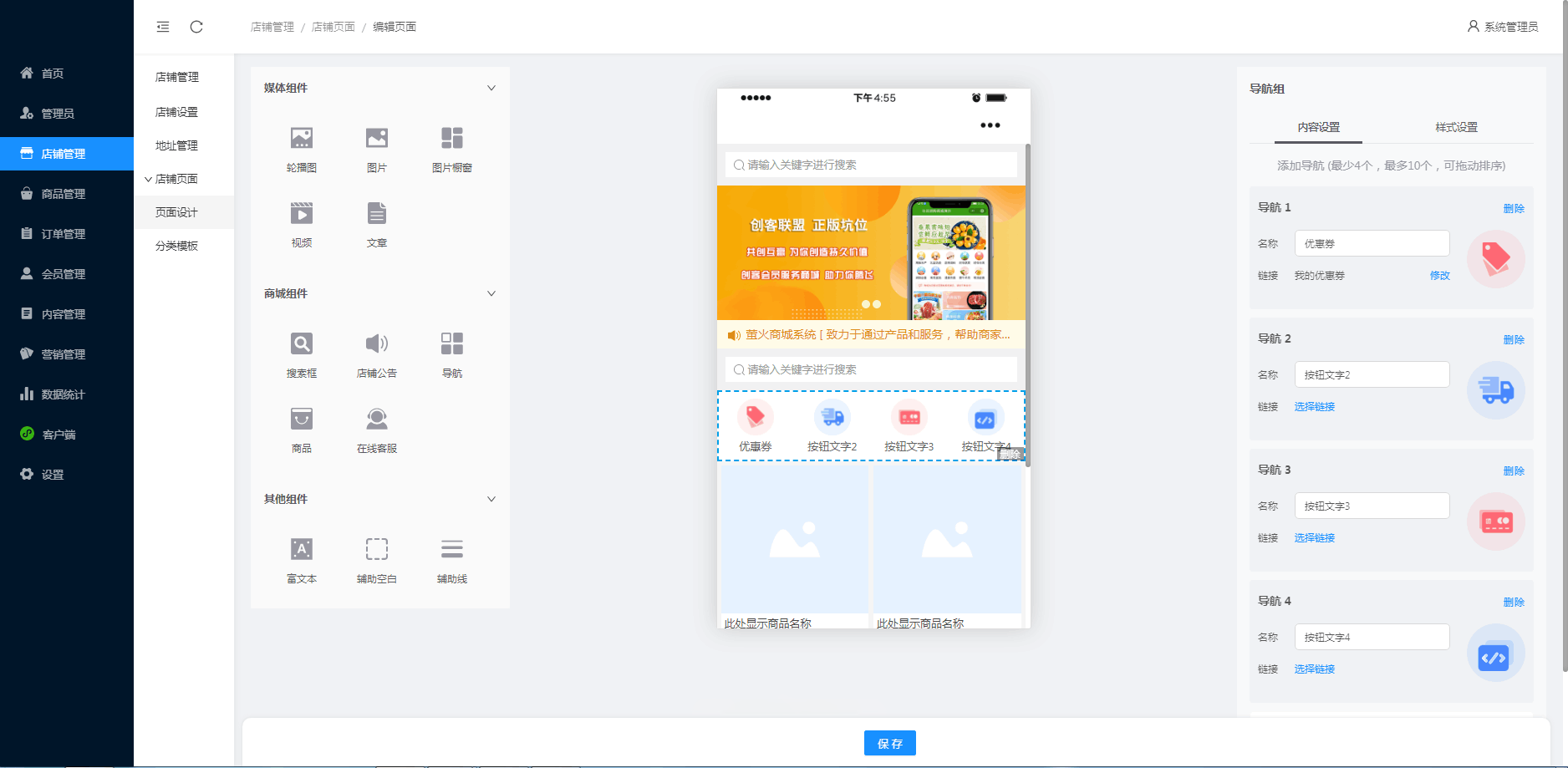
Task: Add the video (视频) component
Action: click(x=302, y=223)
